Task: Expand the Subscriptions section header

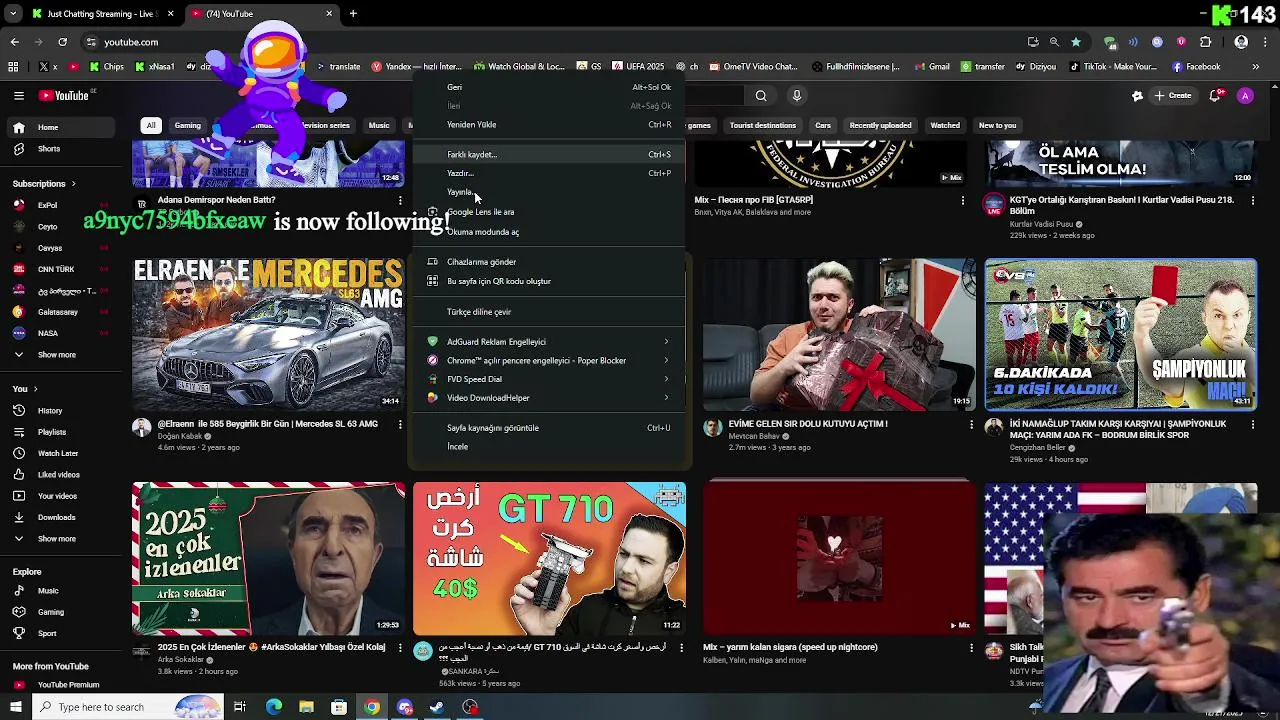Action: click(44, 184)
